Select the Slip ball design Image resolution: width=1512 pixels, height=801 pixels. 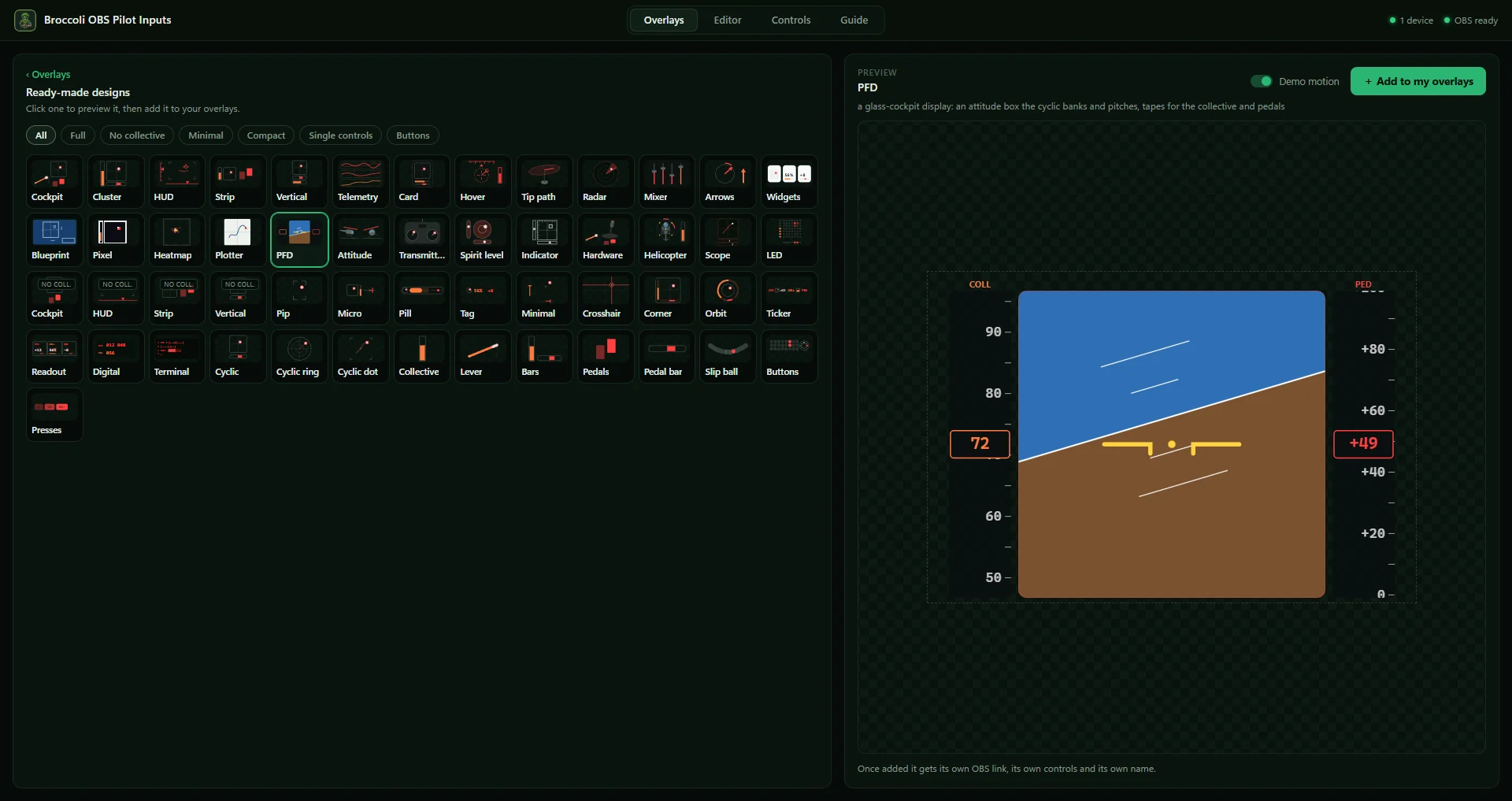point(728,357)
